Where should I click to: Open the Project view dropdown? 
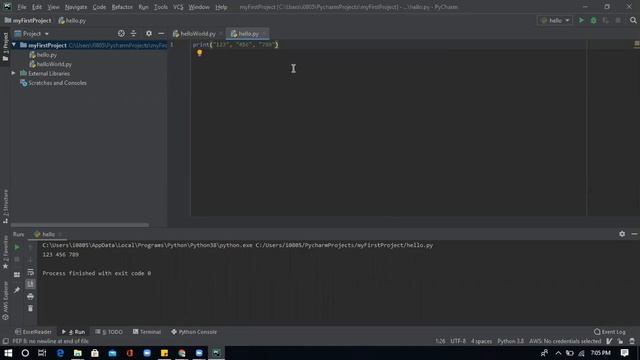click(32, 33)
